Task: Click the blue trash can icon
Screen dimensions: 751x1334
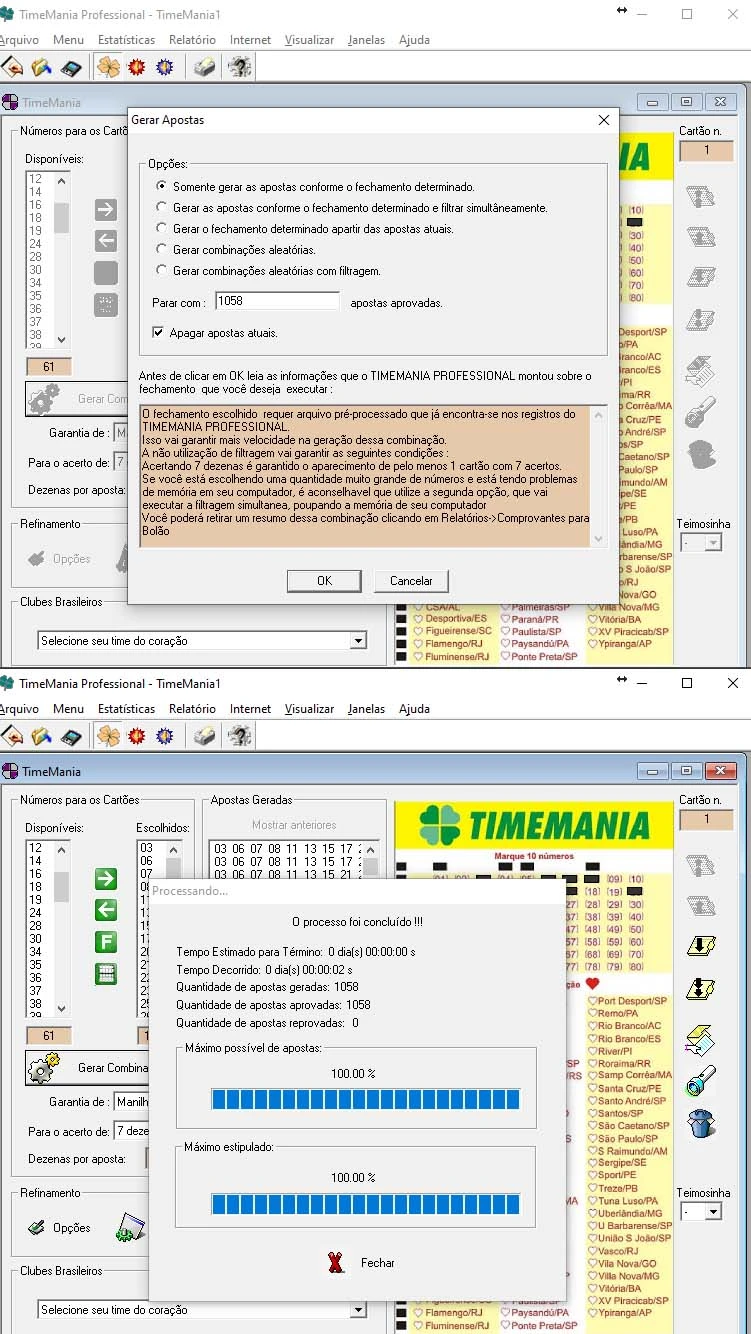Action: (x=701, y=1123)
